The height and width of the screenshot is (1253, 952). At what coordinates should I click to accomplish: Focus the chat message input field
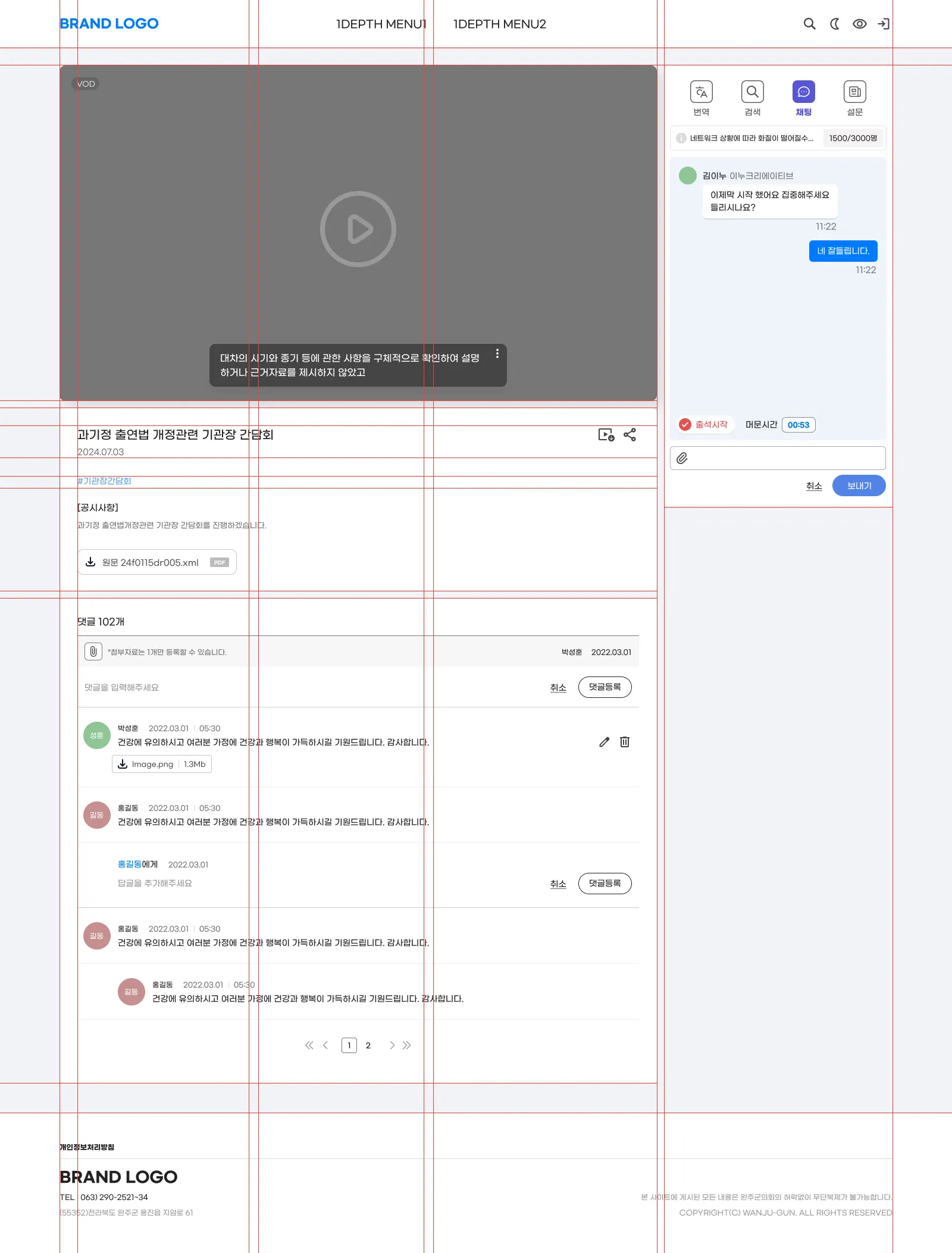click(778, 458)
